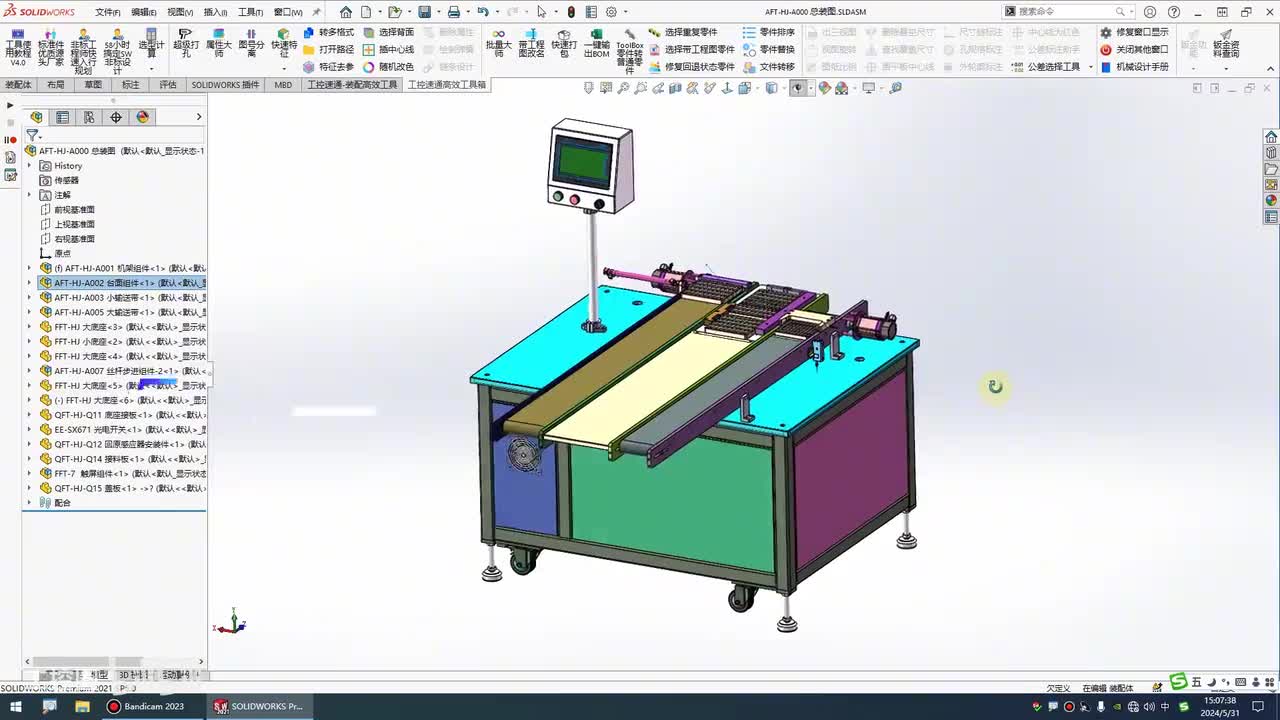Open 属性大师 tool

pos(218,44)
